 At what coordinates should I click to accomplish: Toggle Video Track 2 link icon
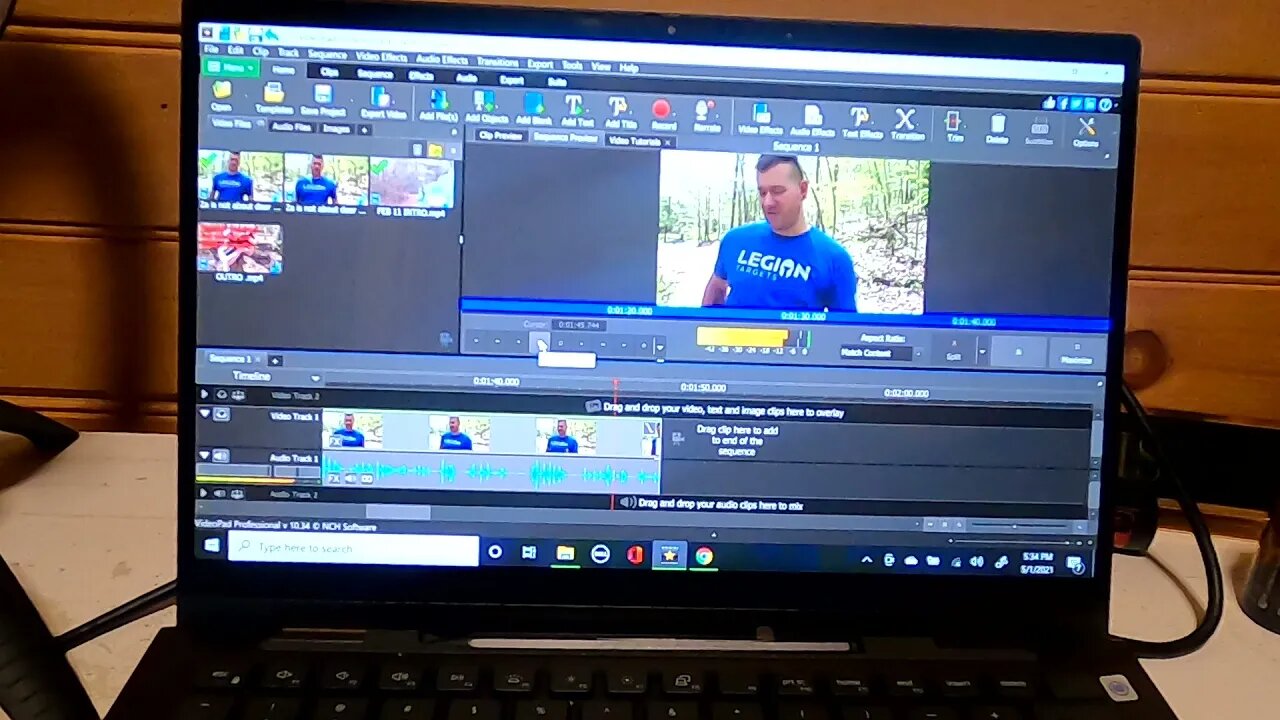pos(237,395)
